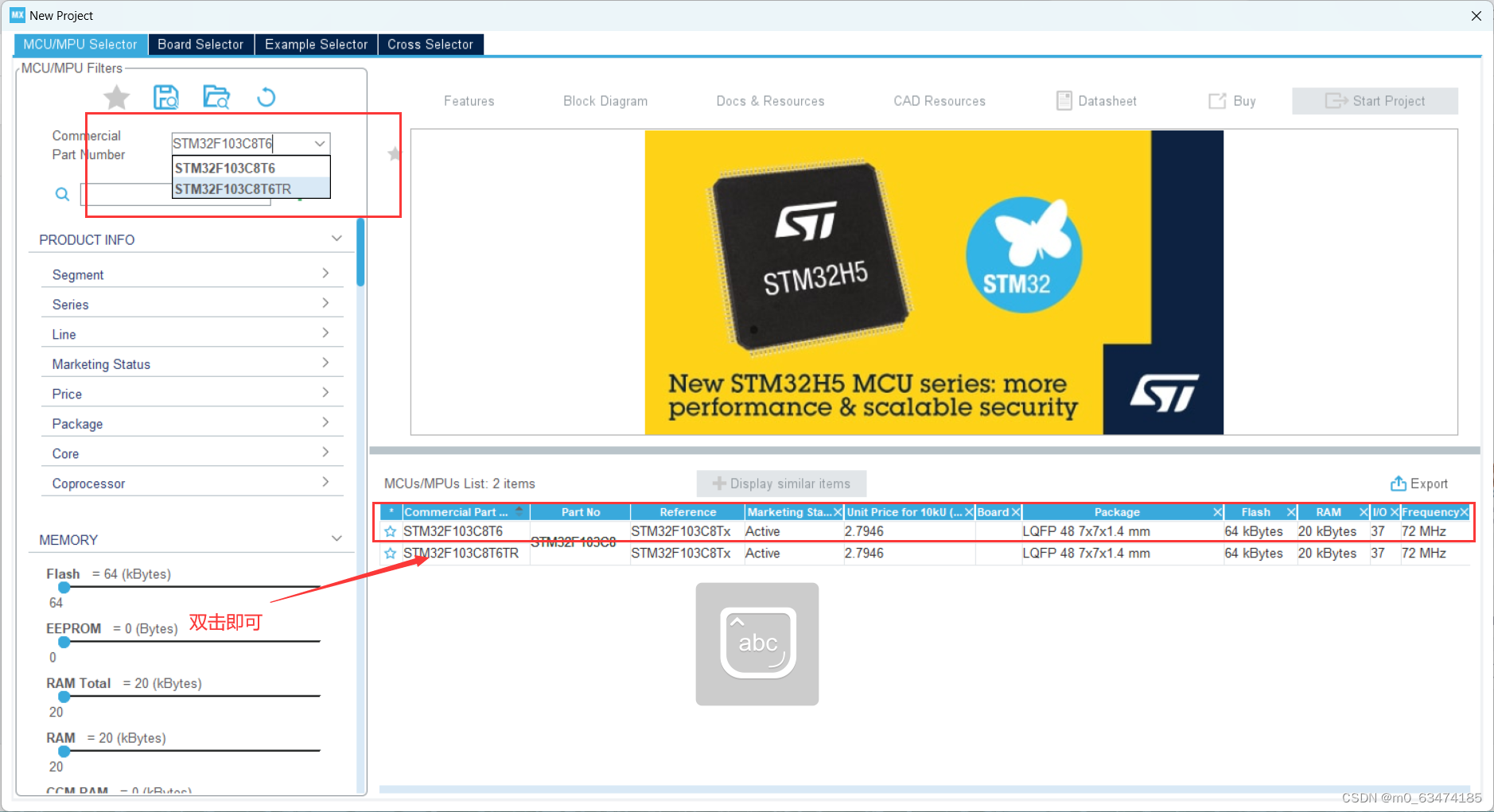Screen dimensions: 1494x812
Task: Click the STM32H5 promotional banner
Action: pyautogui.click(x=934, y=282)
